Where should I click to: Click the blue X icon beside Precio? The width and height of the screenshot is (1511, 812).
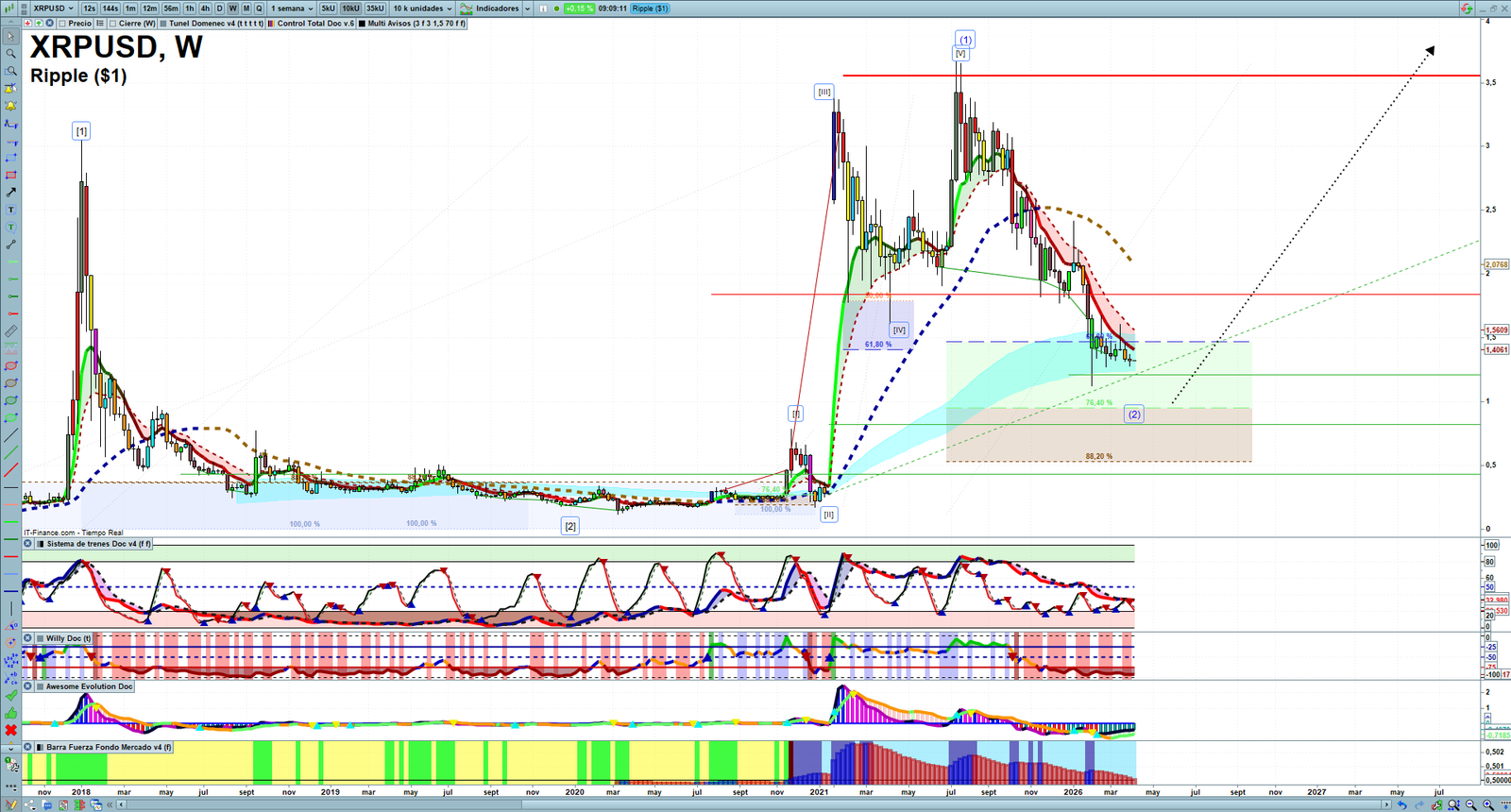[49, 24]
